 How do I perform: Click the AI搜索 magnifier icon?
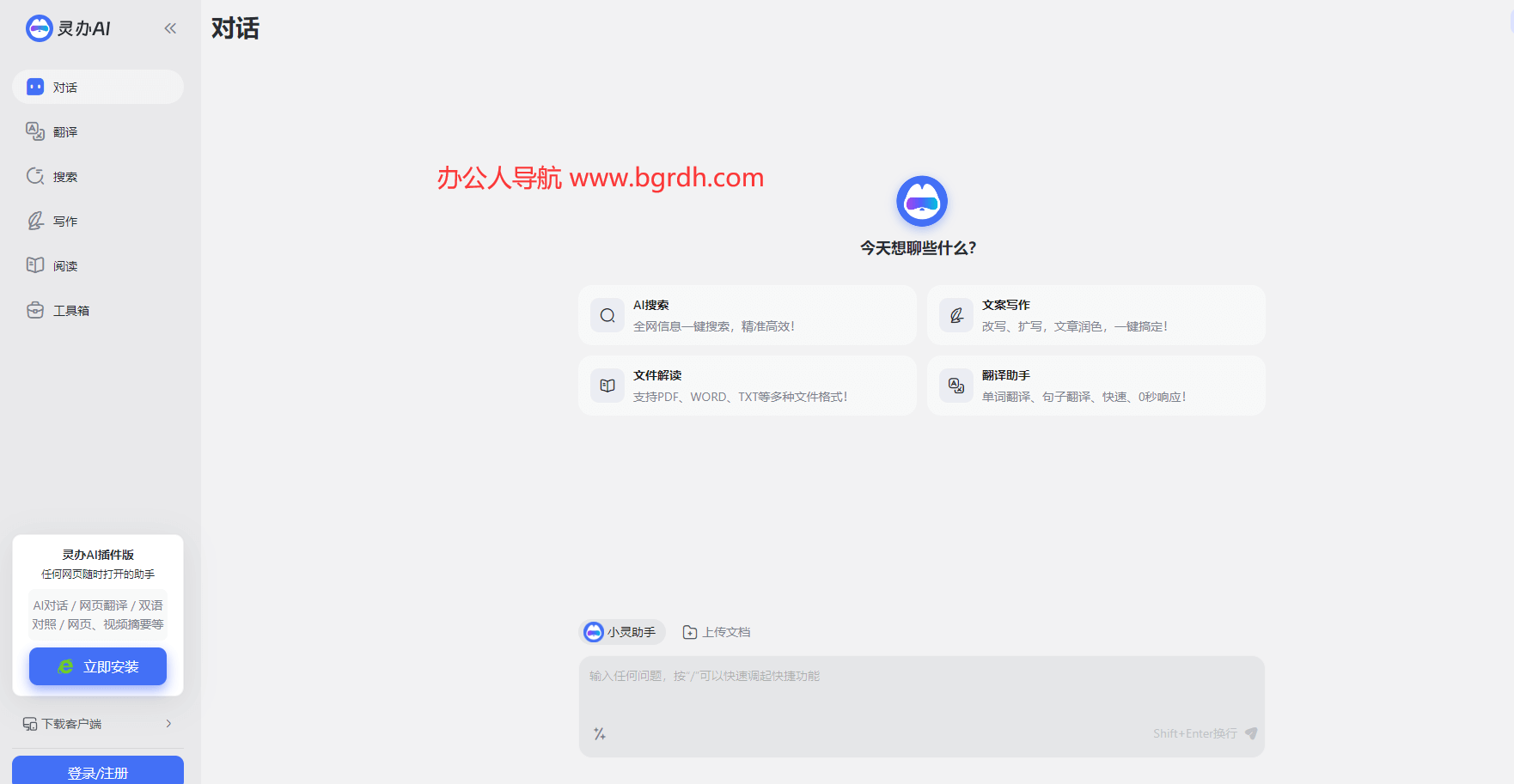pos(607,315)
